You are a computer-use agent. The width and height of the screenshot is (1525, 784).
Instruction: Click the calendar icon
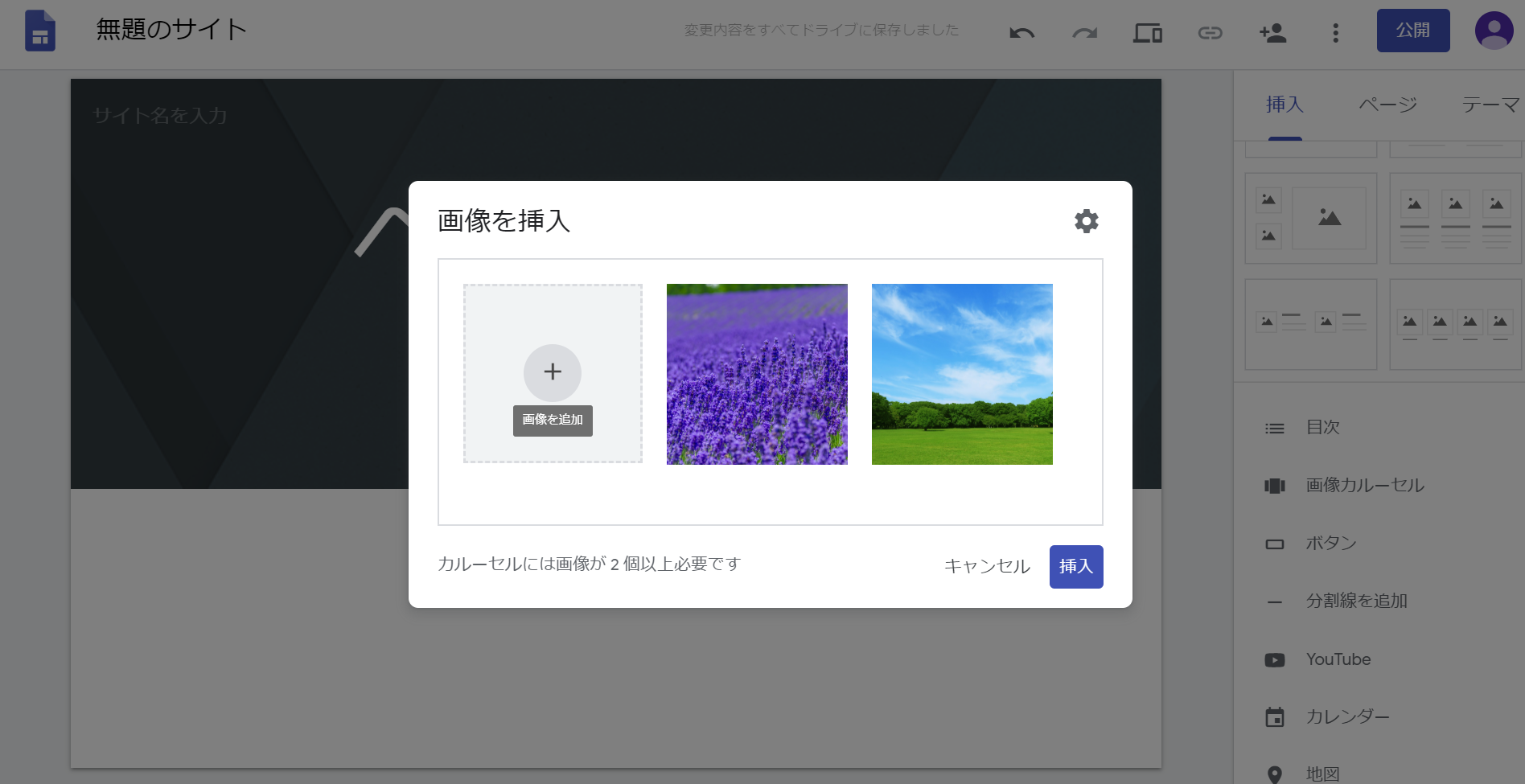pos(1275,717)
